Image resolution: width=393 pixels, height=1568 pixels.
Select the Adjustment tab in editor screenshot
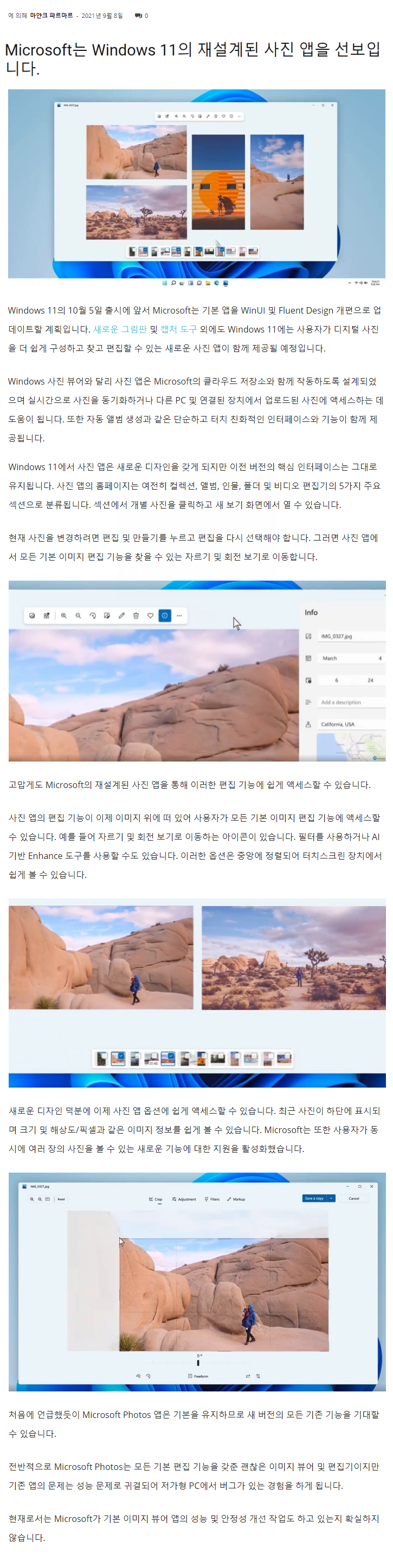pos(184,1199)
